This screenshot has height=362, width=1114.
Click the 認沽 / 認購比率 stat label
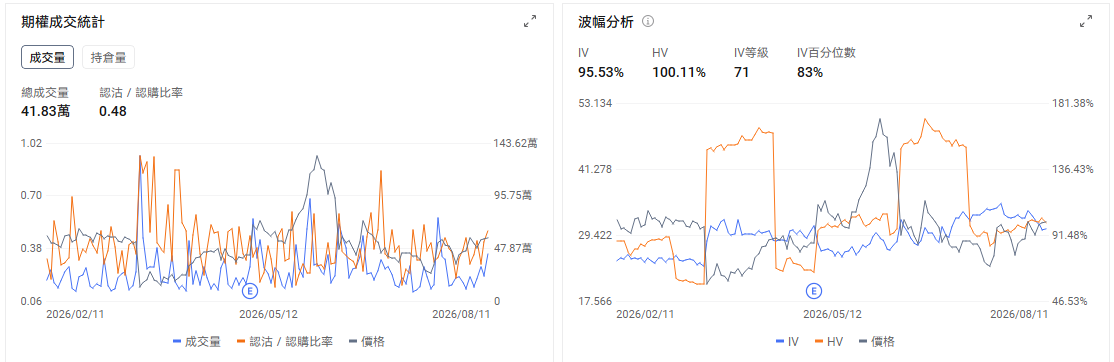141,92
